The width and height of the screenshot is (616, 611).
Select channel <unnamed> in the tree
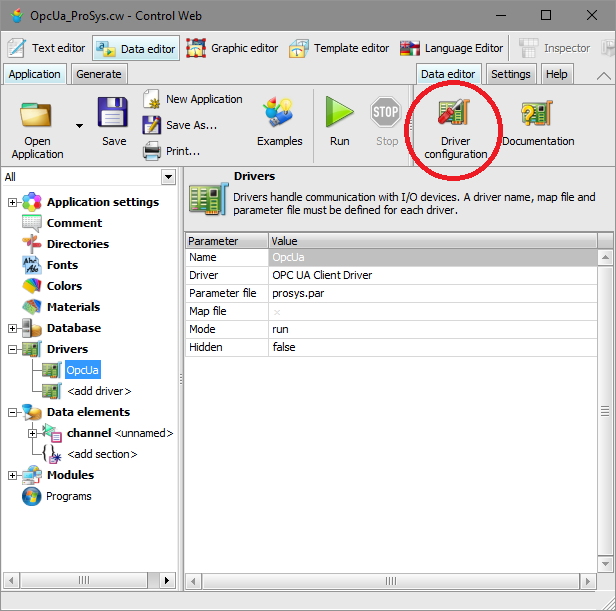(120, 433)
